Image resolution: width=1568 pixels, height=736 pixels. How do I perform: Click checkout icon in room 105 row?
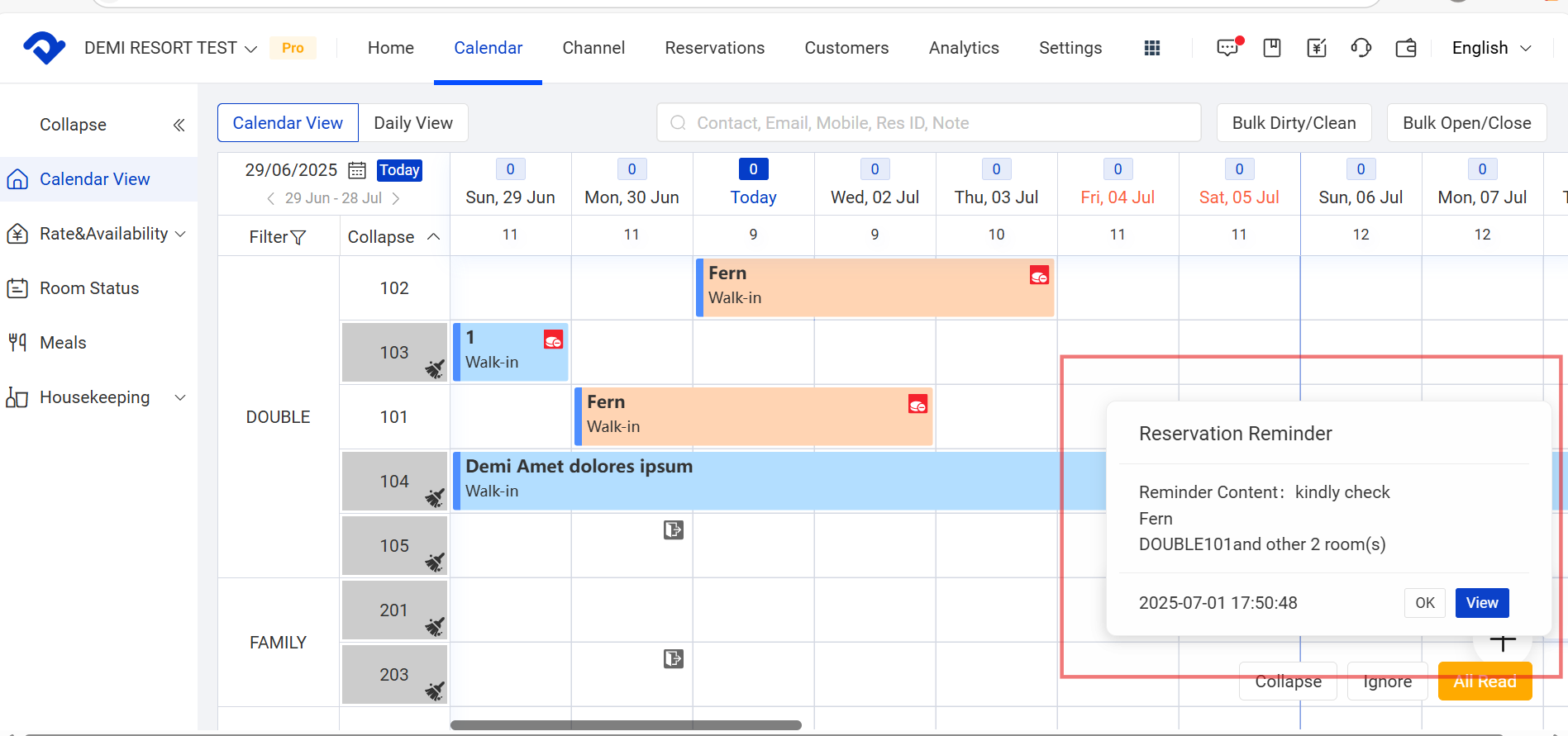click(x=674, y=530)
